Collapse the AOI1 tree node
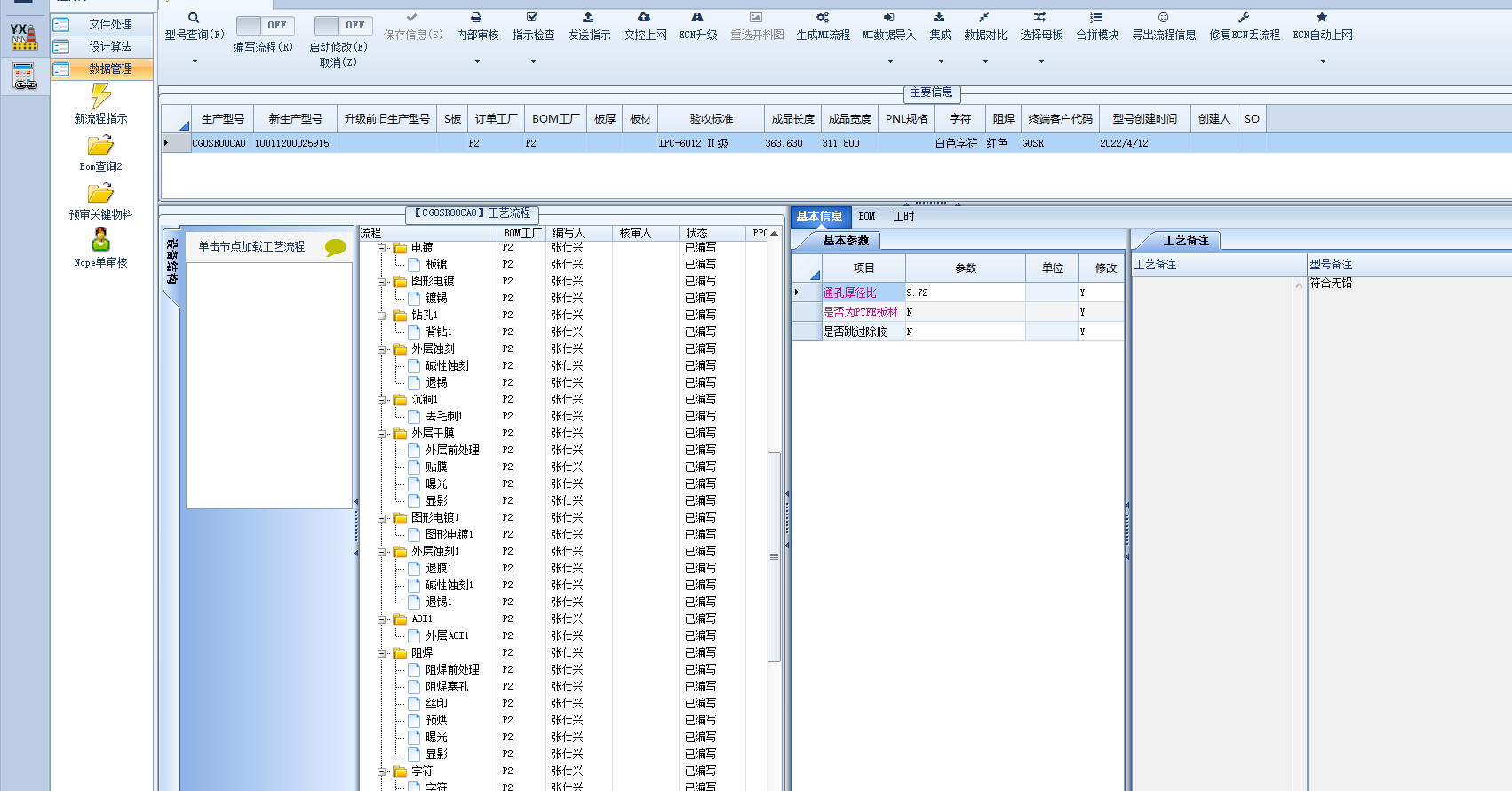This screenshot has width=1512, height=791. [x=382, y=619]
